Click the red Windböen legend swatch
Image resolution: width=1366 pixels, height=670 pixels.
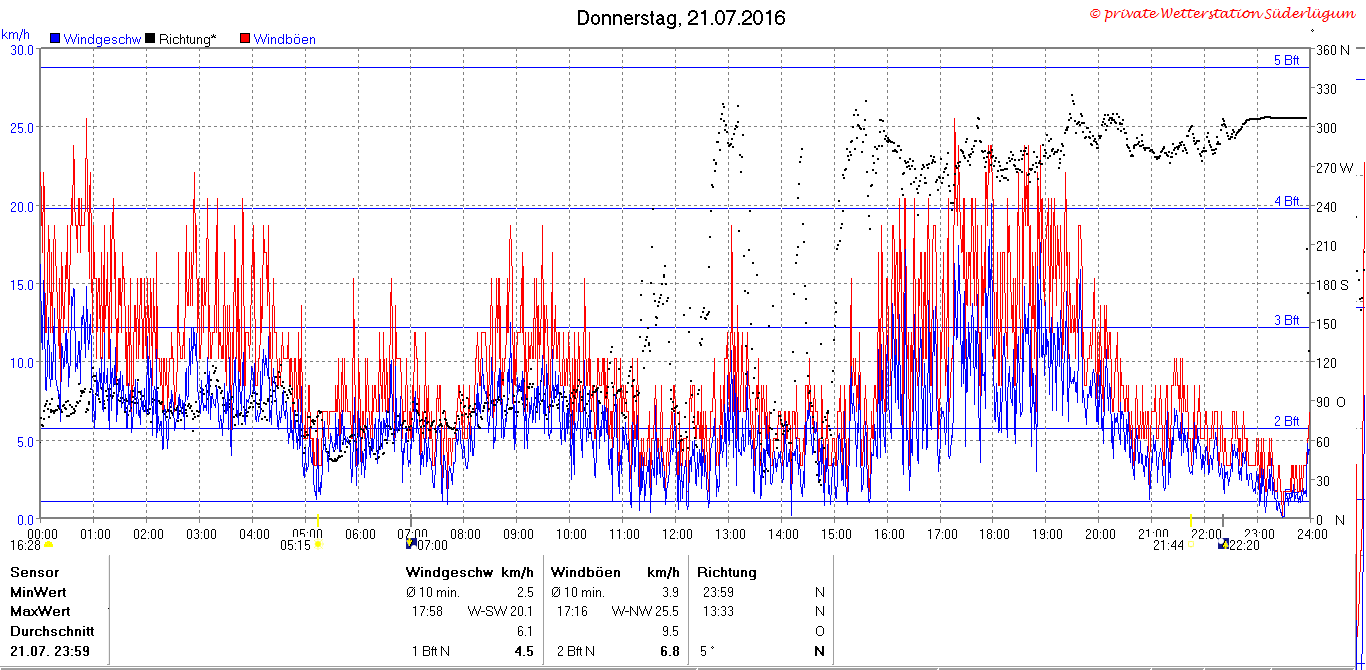(245, 39)
